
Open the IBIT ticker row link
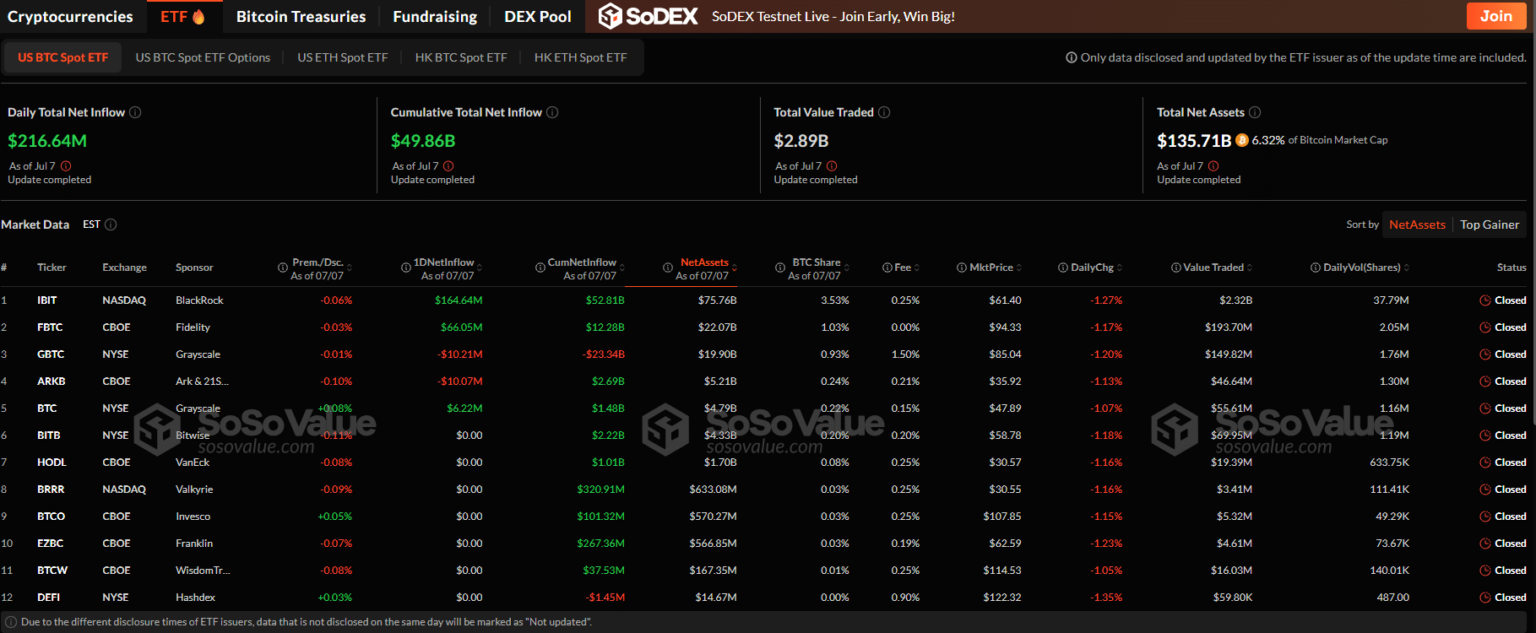coord(47,300)
